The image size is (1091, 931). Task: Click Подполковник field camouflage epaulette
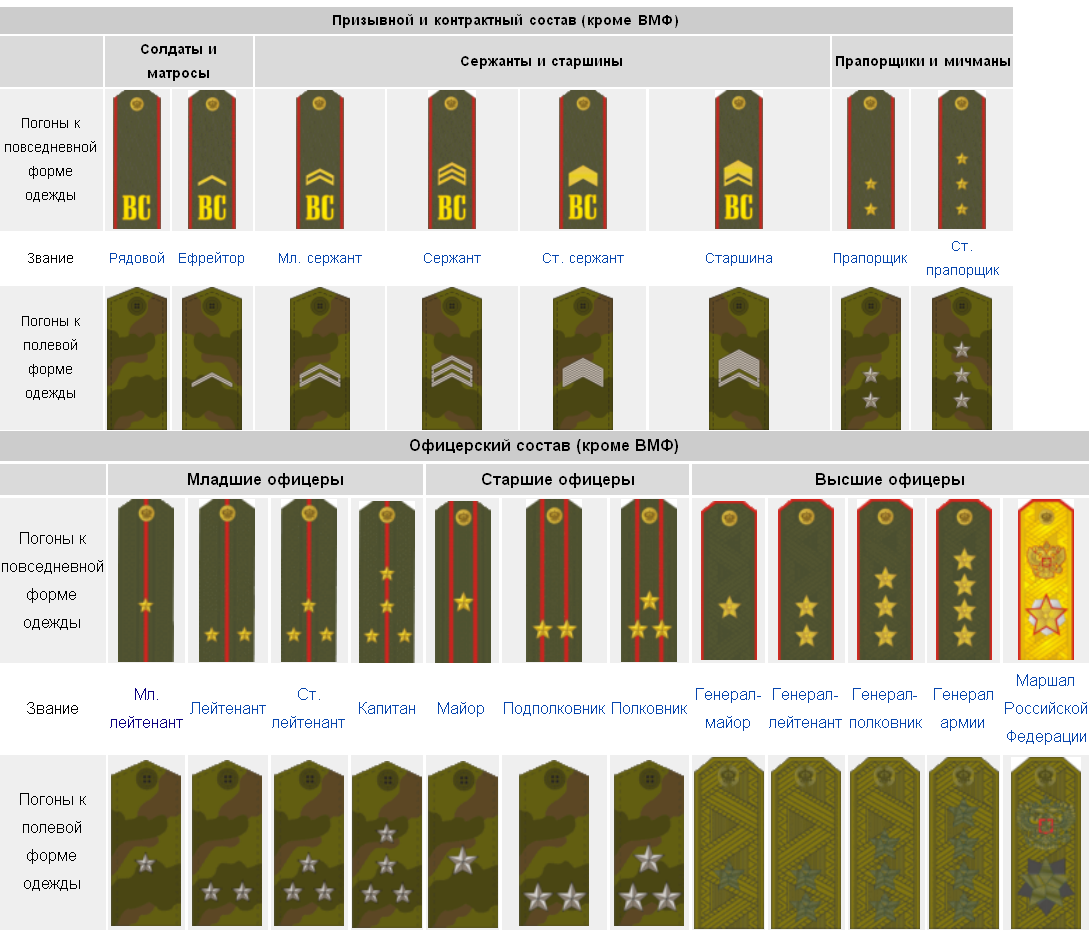point(554,843)
